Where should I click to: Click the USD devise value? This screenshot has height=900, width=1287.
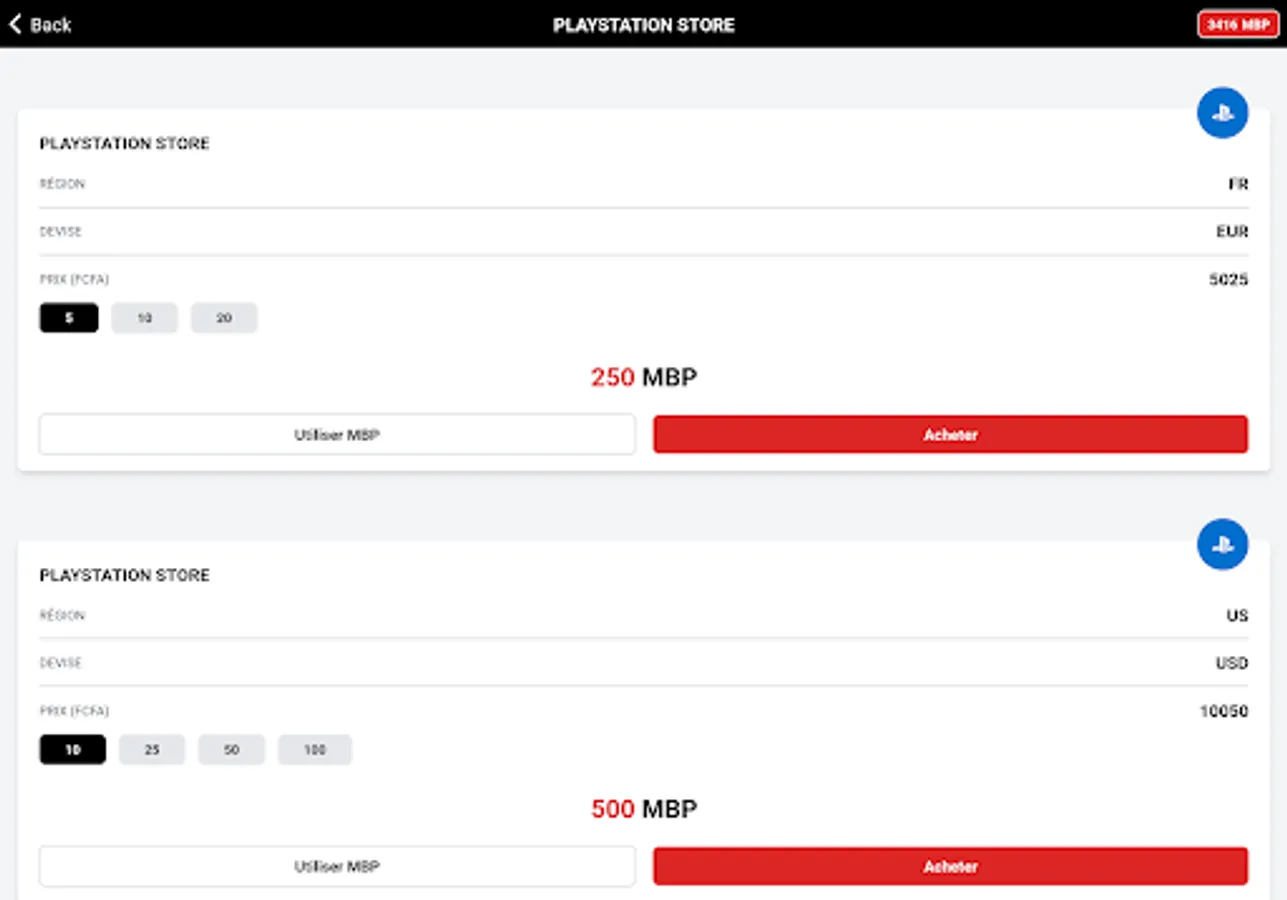click(x=1232, y=663)
